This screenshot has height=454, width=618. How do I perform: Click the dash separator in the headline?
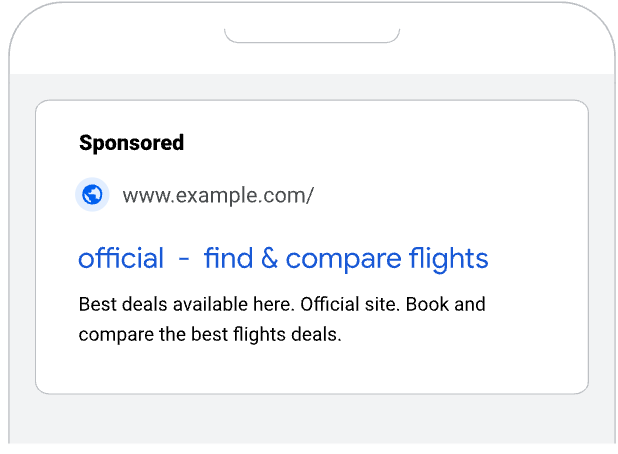183,260
